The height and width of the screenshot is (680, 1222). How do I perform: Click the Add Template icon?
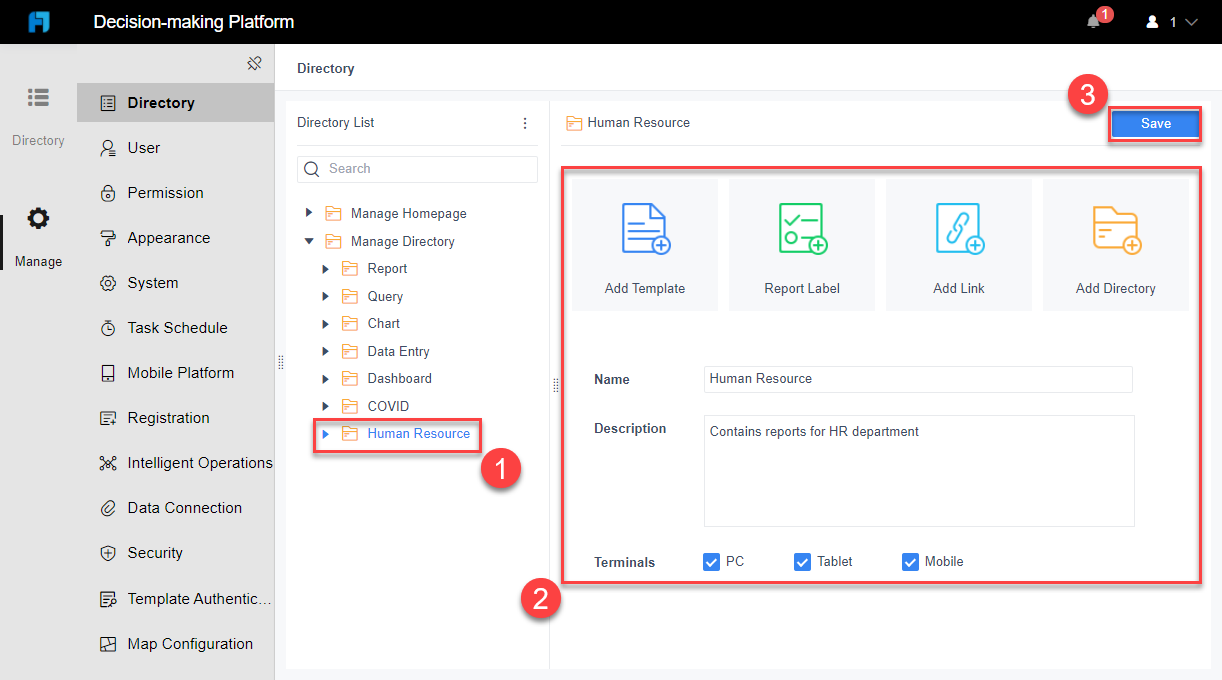tap(644, 228)
